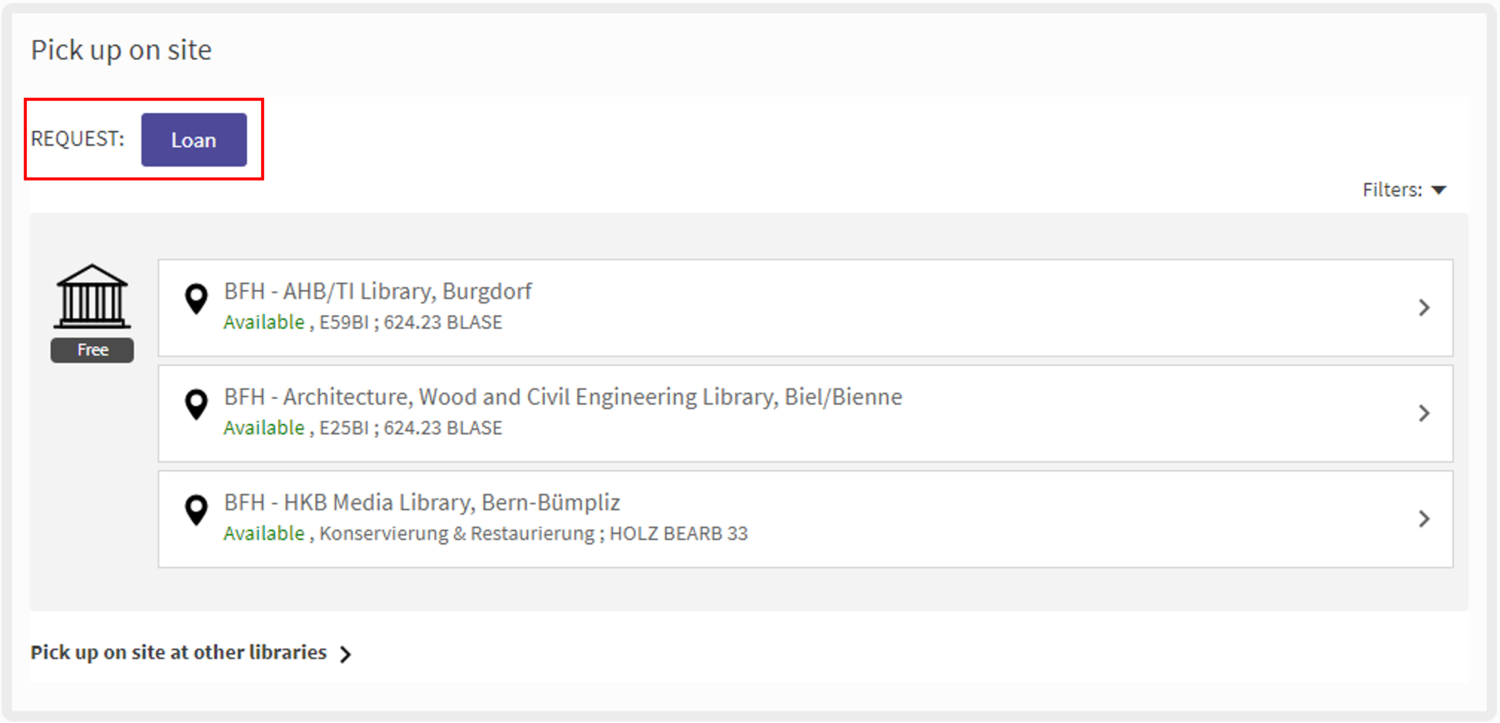Expand the AHB/TI Library Burgdorf row chevron

pos(1425,308)
